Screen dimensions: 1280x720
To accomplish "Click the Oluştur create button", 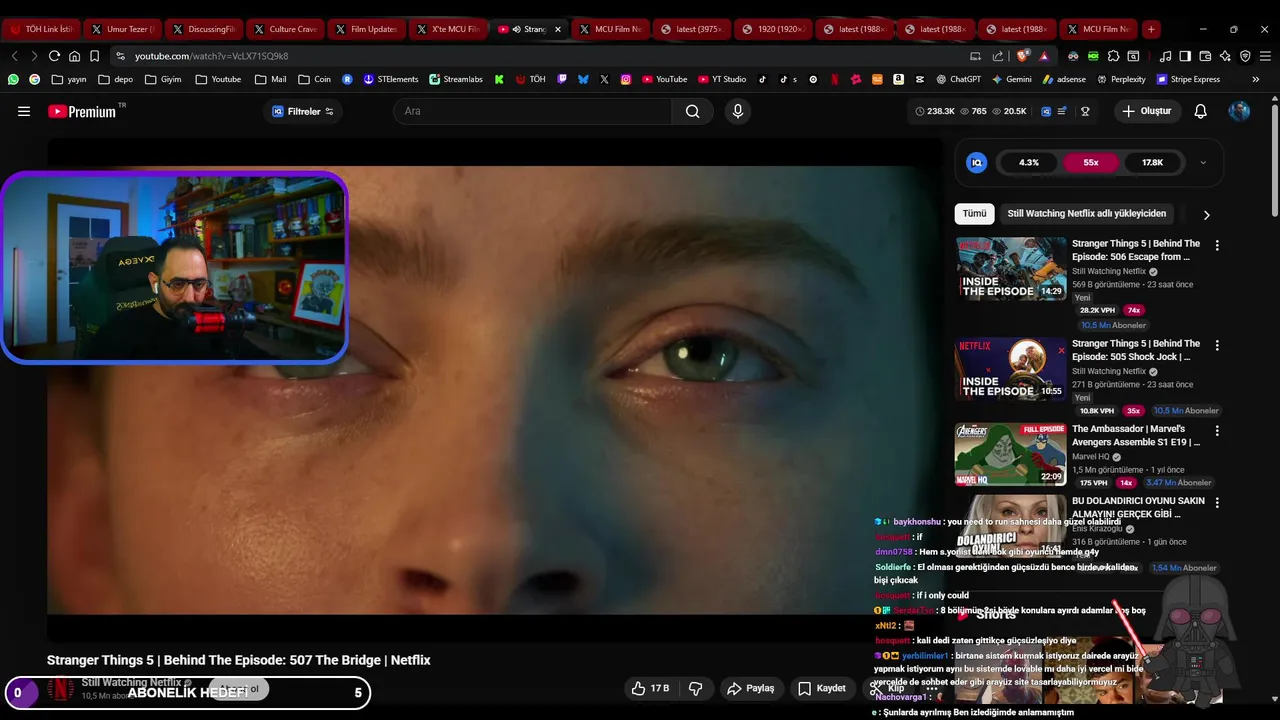I will pos(1146,111).
